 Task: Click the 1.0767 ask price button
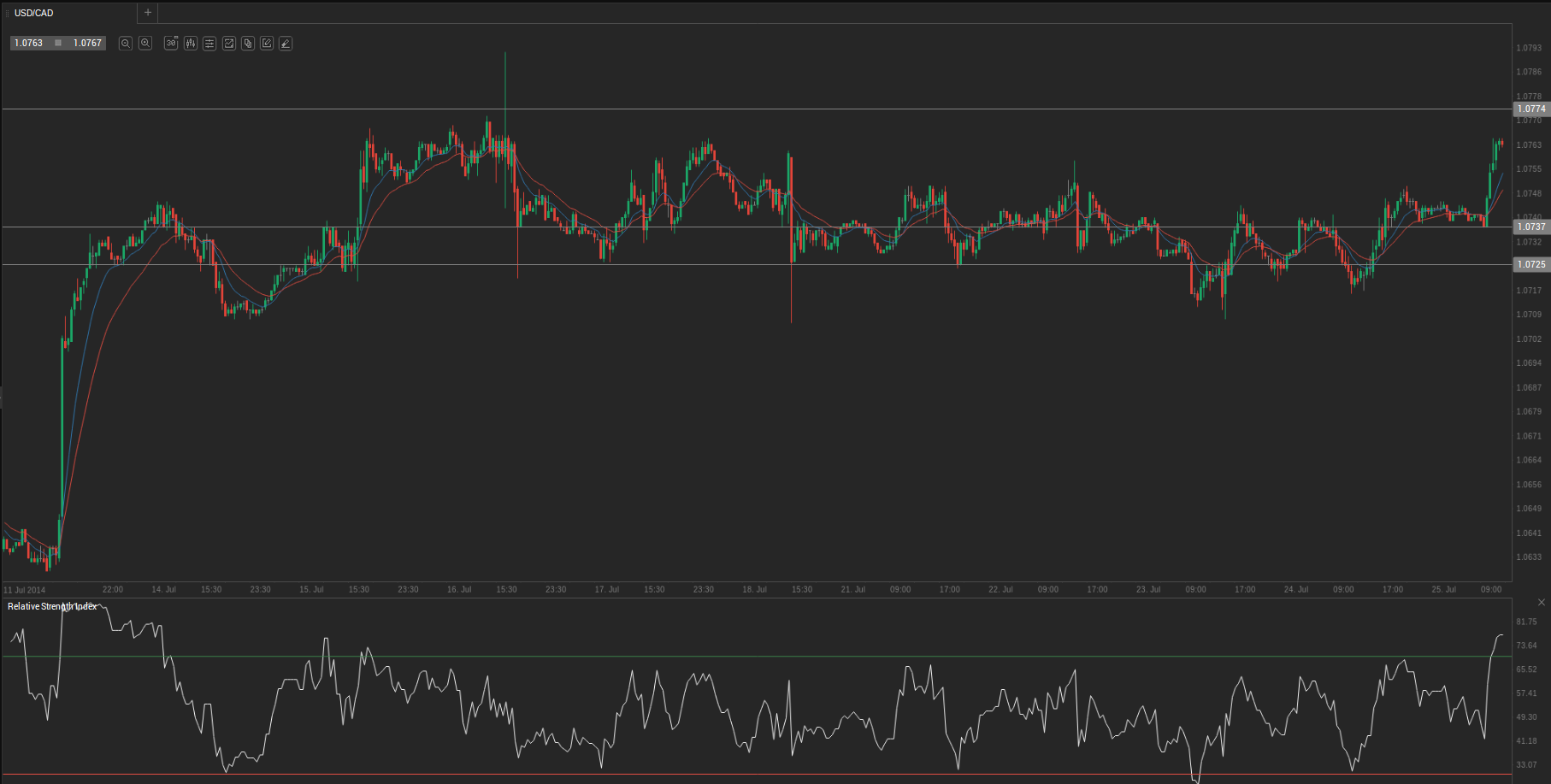(87, 43)
